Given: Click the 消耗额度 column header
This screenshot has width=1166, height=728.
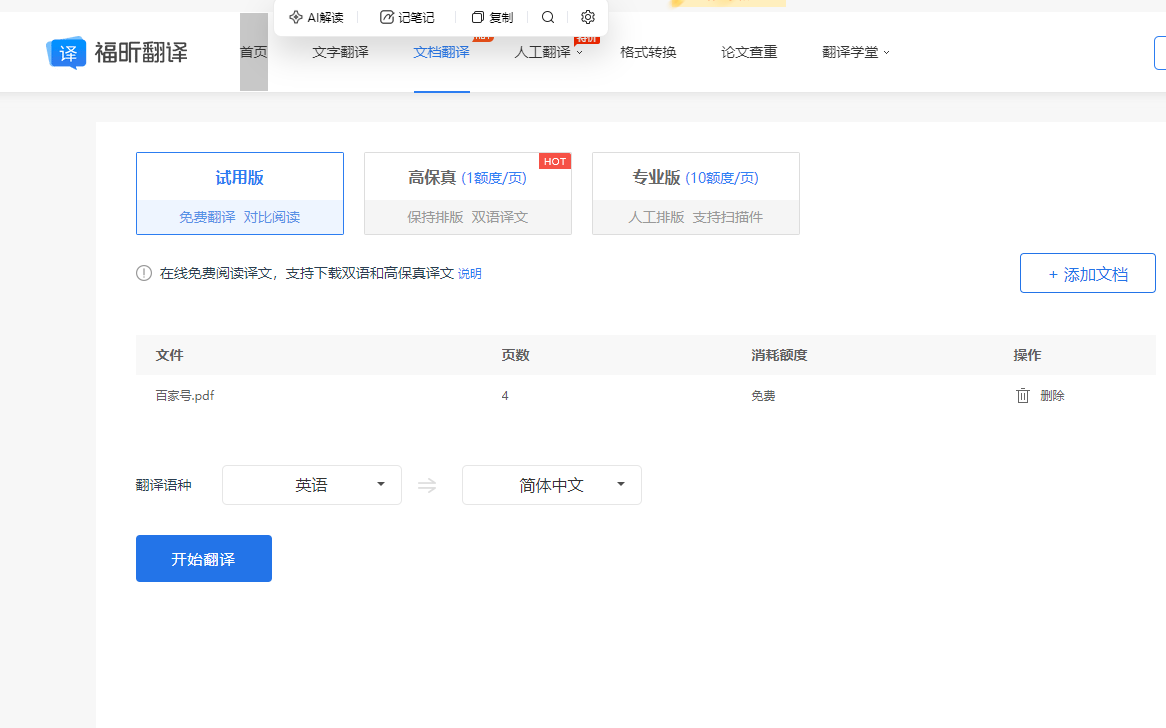Looking at the screenshot, I should point(779,355).
